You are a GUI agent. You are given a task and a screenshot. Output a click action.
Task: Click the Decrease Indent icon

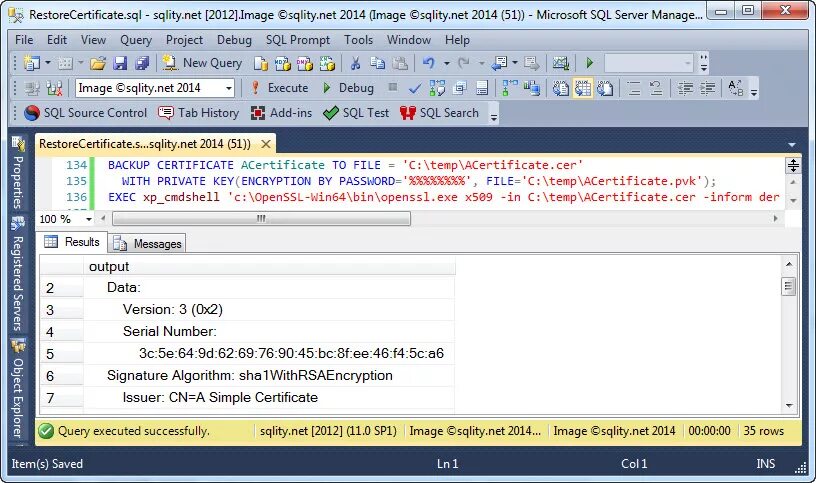click(x=685, y=88)
